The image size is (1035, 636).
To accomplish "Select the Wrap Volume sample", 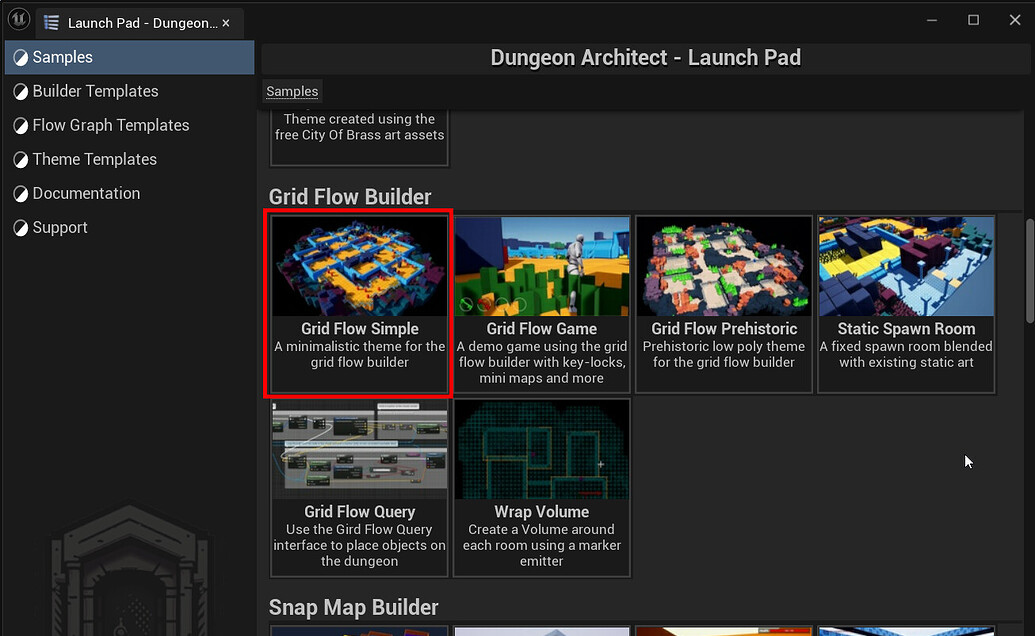I will click(541, 485).
